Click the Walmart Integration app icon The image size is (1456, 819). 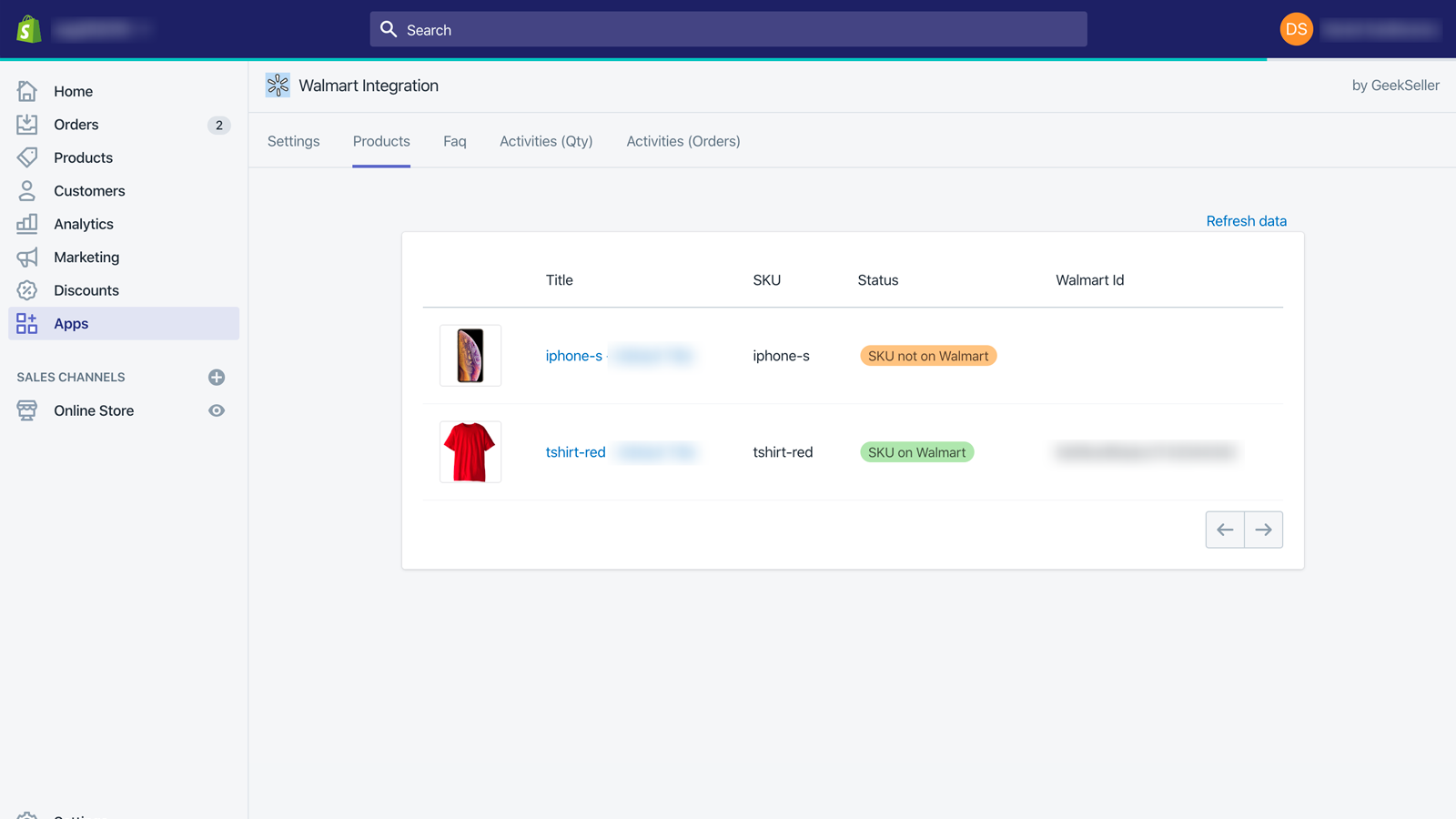(278, 86)
